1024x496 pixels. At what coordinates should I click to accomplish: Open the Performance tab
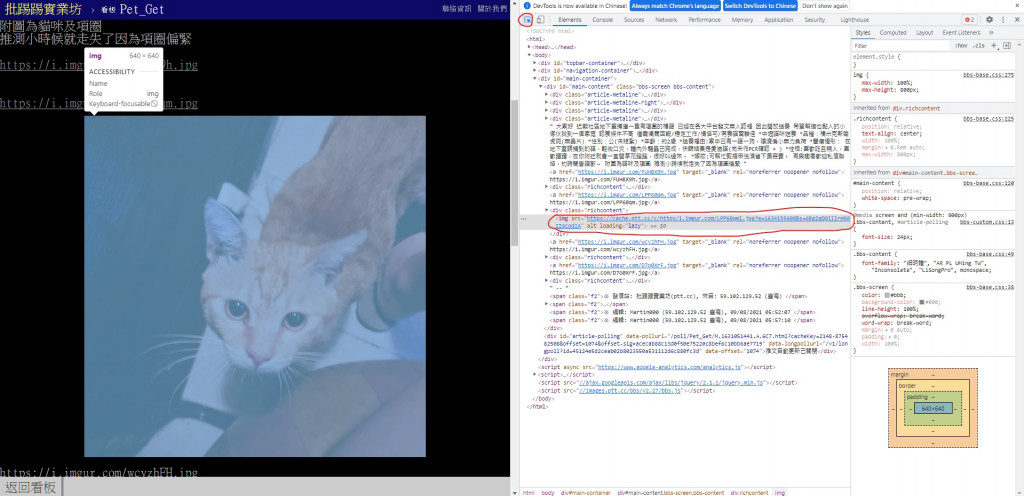[704, 20]
